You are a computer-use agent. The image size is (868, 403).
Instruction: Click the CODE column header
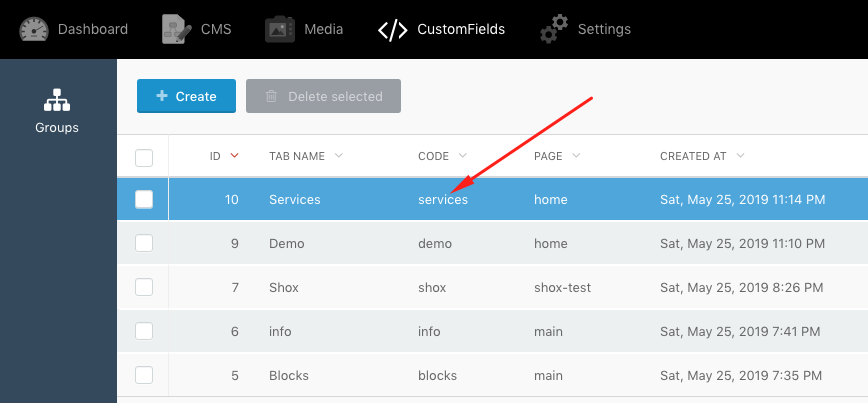(433, 156)
